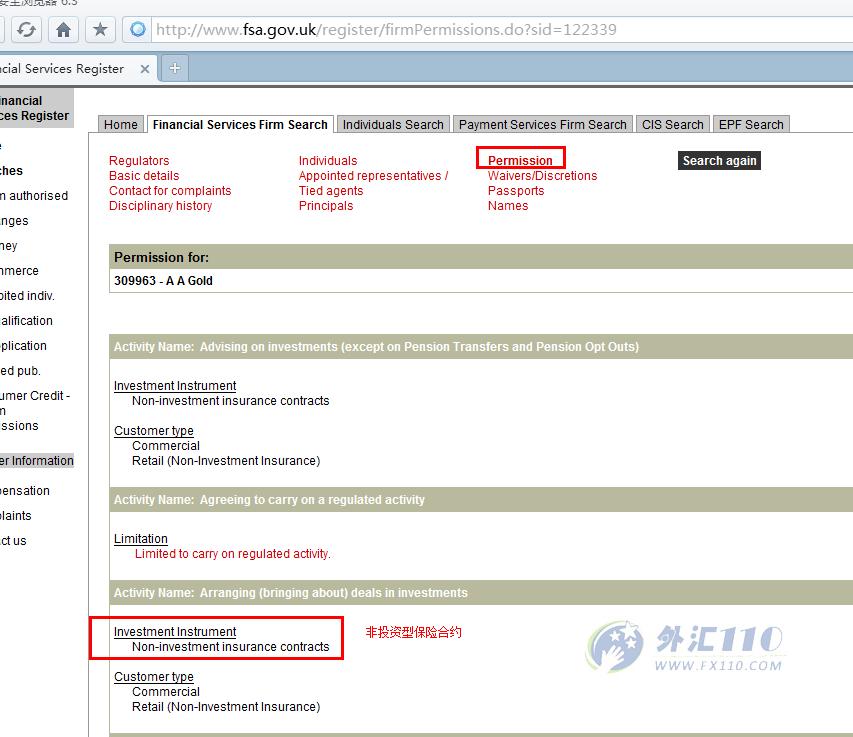Switch to the Home tab
The height and width of the screenshot is (737, 853).
[x=121, y=125]
